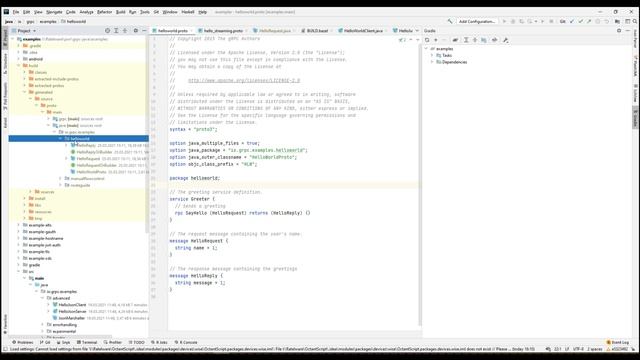Open the Event Log
Viewport: 640px width, 360px height.
[x=618, y=342]
